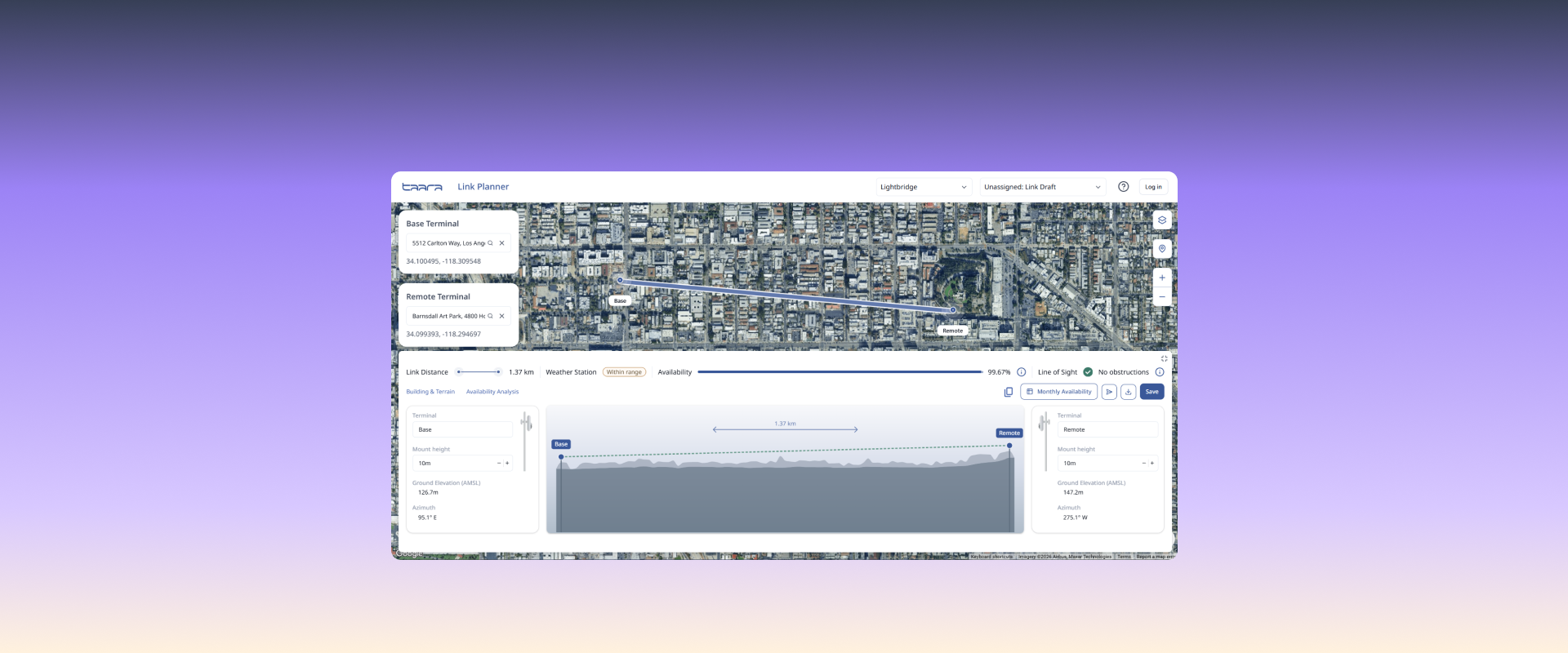Click coordinates 34.100495, -118.309548
1568x653 pixels.
[x=443, y=261]
